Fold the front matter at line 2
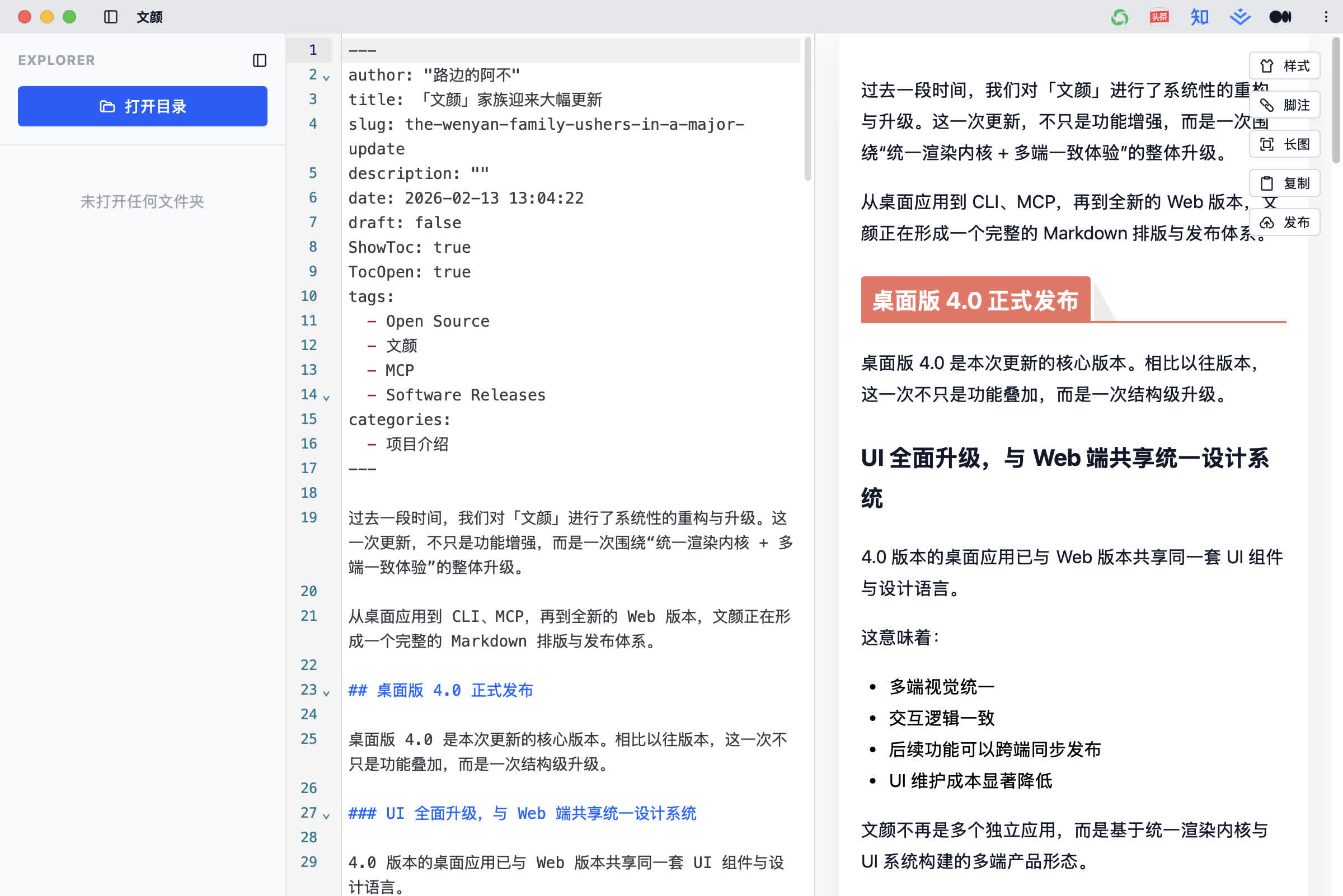This screenshot has width=1343, height=896. (x=326, y=77)
